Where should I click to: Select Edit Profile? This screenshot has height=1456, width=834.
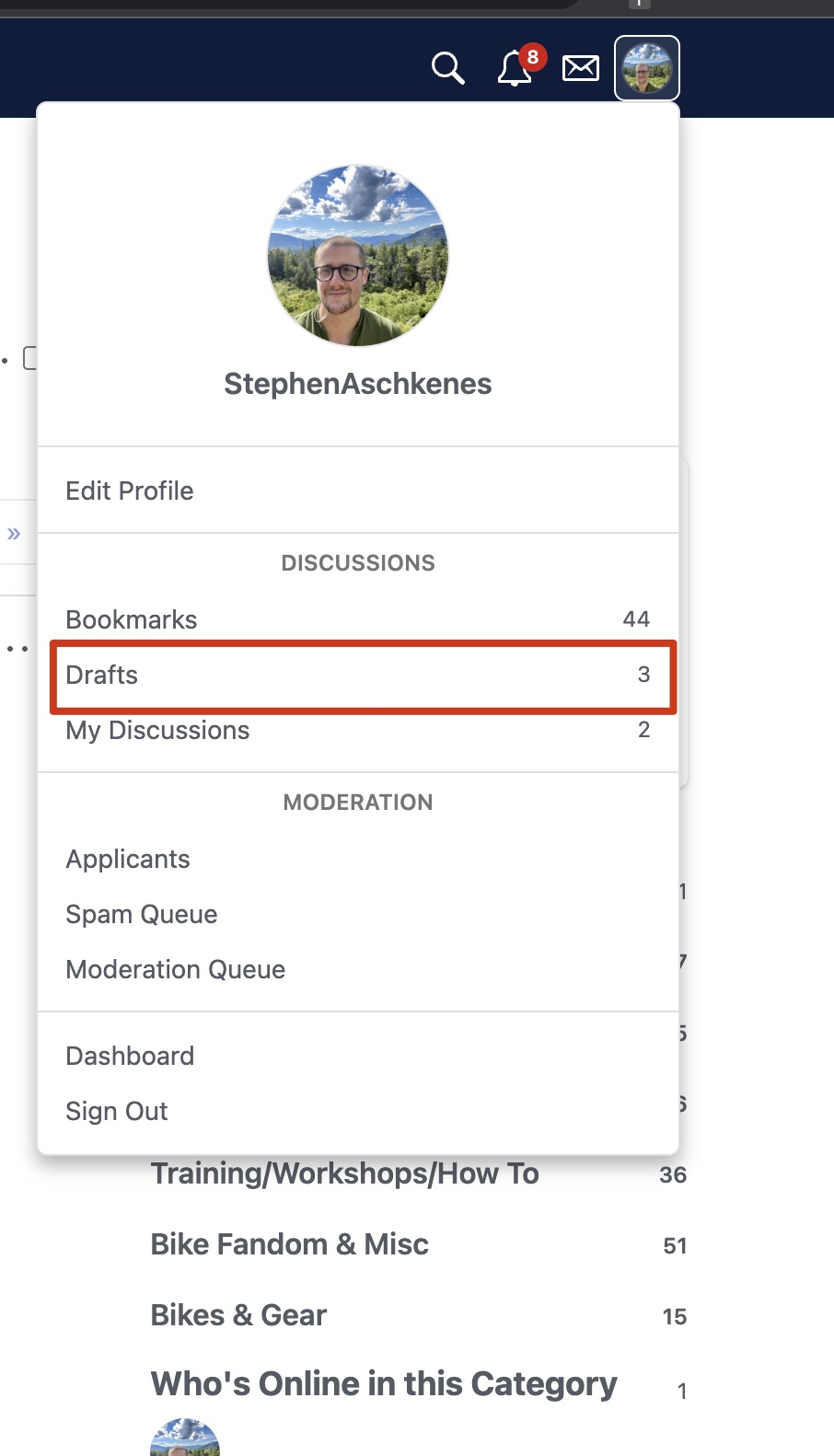coord(358,491)
